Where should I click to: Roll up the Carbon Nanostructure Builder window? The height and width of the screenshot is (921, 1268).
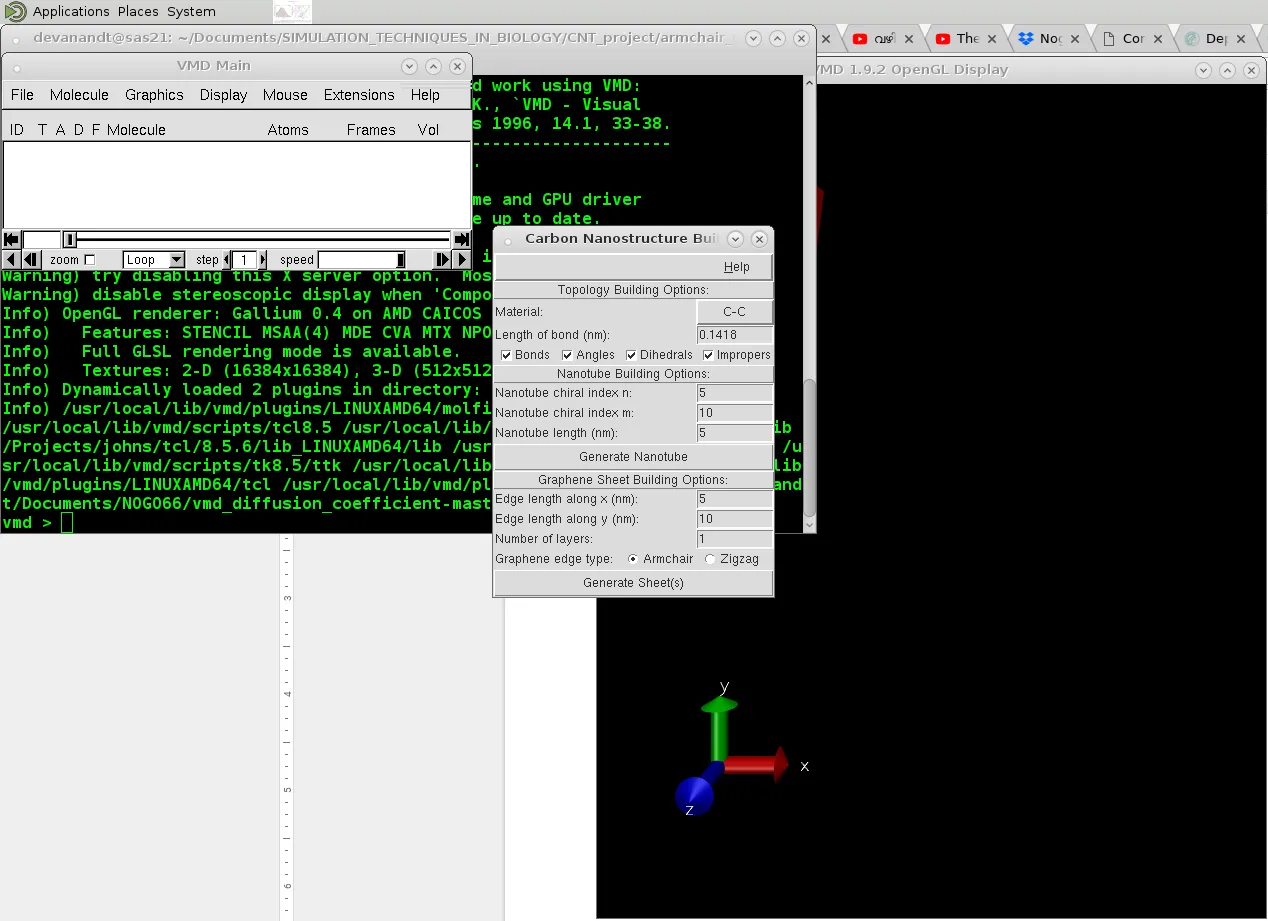pos(736,239)
